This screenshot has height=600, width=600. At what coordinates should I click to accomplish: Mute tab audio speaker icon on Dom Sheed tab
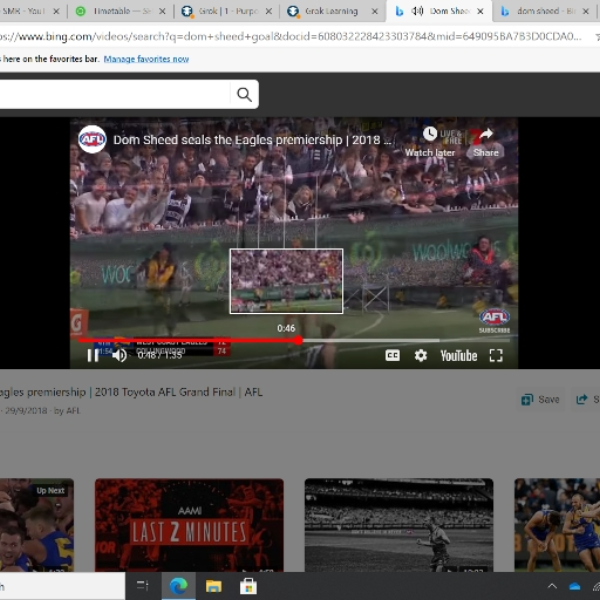(x=417, y=11)
